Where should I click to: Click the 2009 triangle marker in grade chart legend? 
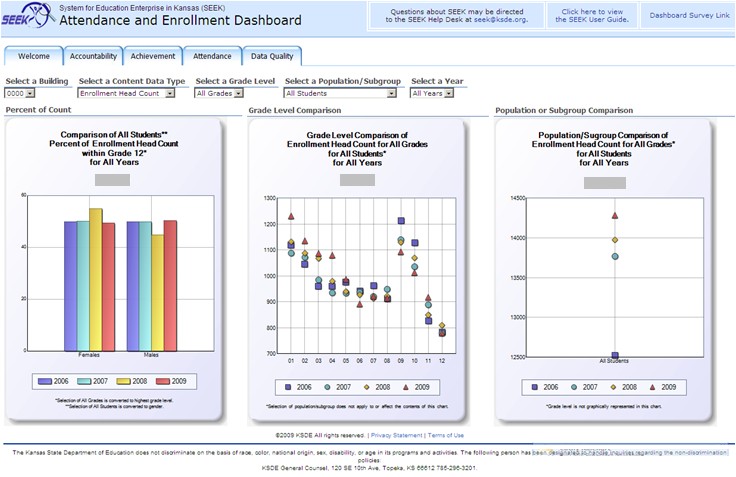click(404, 387)
